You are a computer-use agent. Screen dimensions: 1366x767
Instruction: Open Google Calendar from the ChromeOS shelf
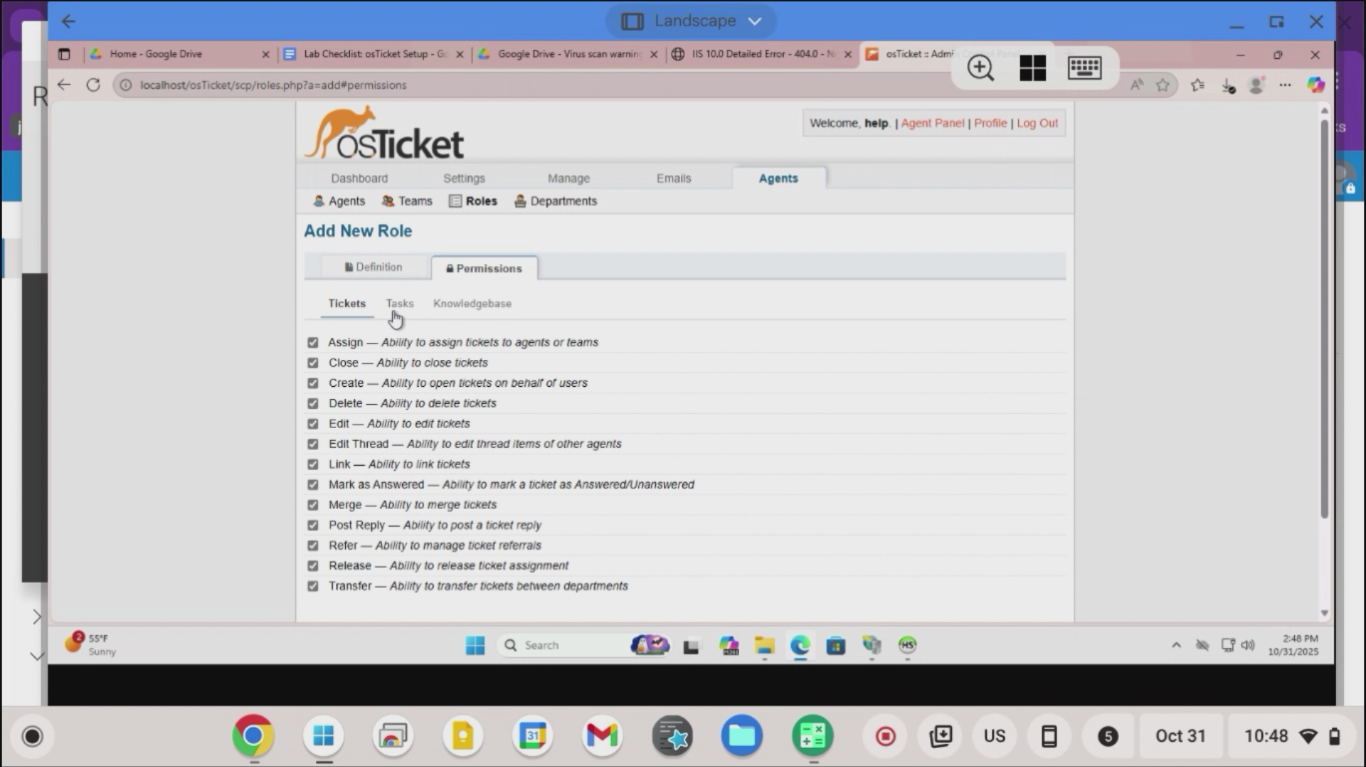pos(532,736)
